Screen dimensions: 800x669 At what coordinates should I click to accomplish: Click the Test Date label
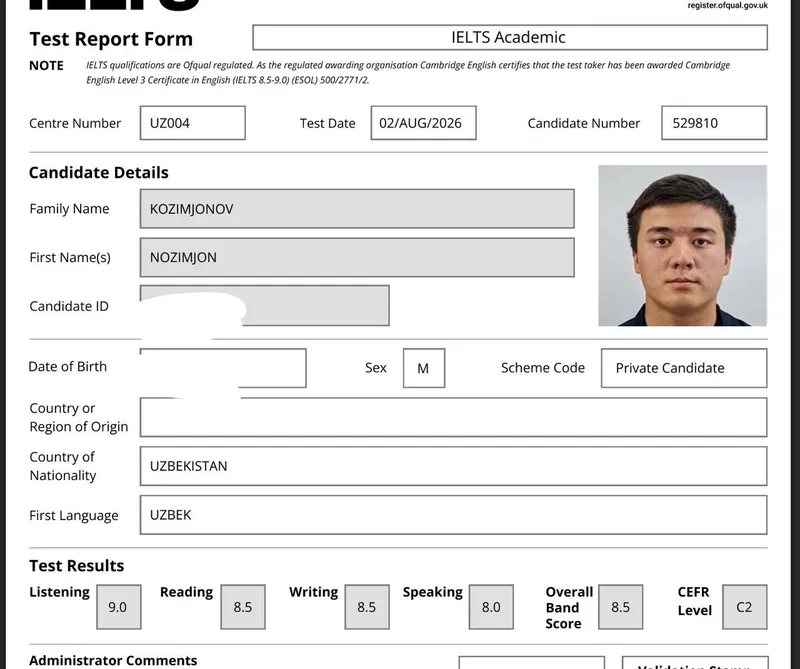coord(328,123)
